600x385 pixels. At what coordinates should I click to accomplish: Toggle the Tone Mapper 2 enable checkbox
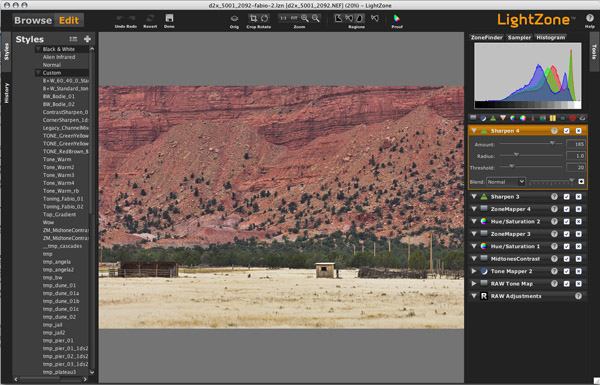click(x=567, y=271)
